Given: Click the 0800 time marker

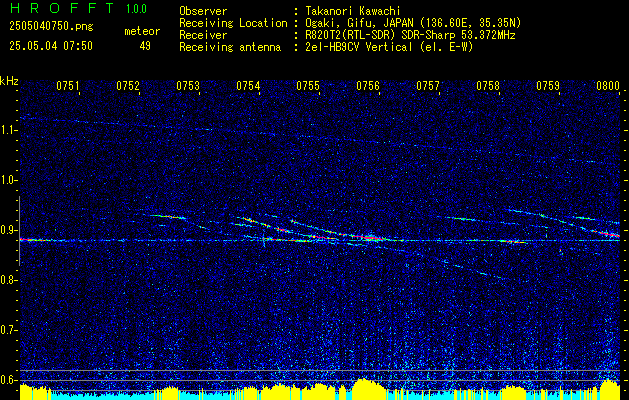Looking at the screenshot, I should (x=608, y=86).
